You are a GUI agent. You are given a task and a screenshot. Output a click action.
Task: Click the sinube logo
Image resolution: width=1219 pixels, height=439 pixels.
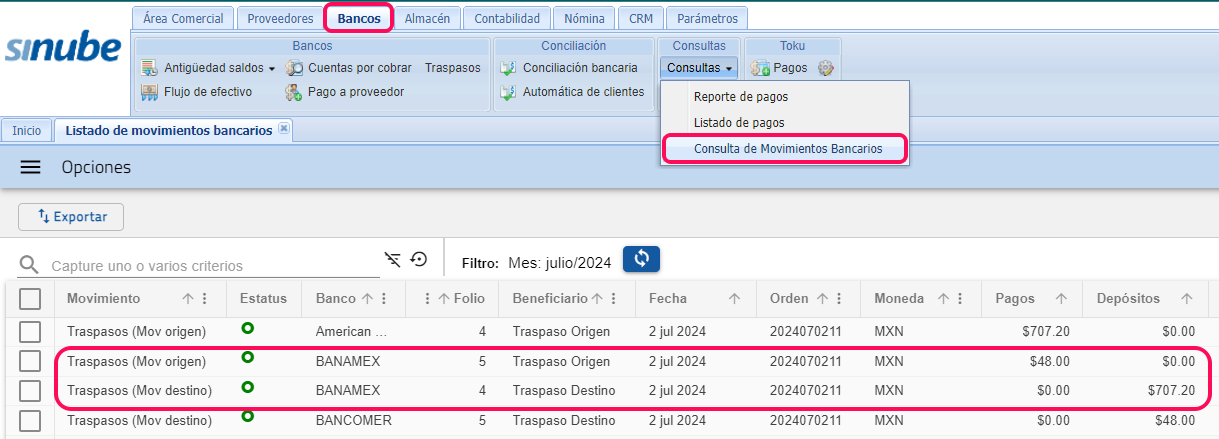pos(63,48)
